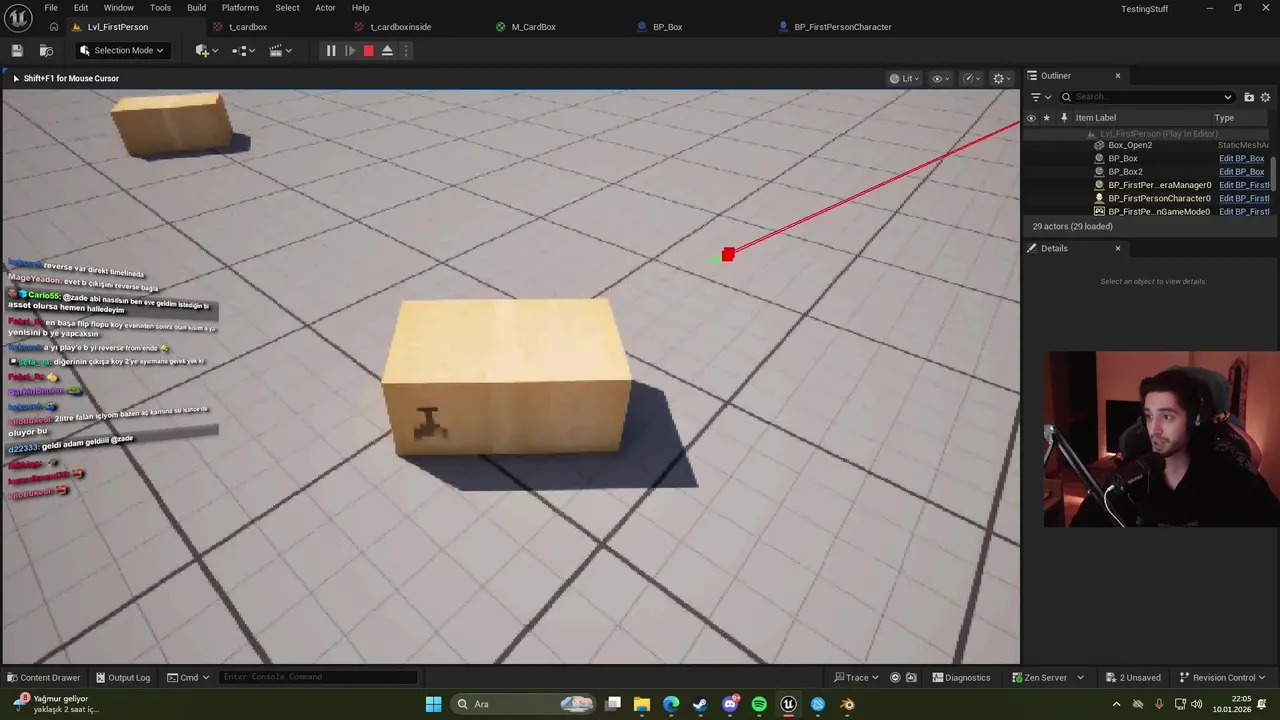Open the Outliner filter dropdown
This screenshot has height=720, width=1280.
click(1040, 97)
